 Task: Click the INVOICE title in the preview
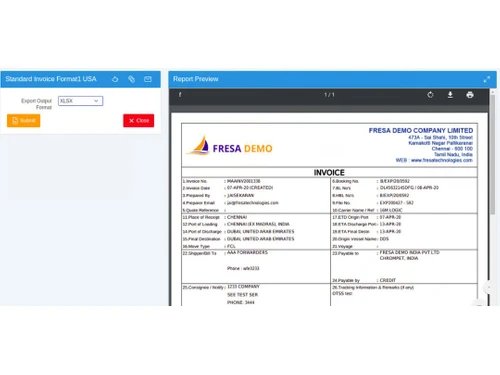tap(329, 173)
